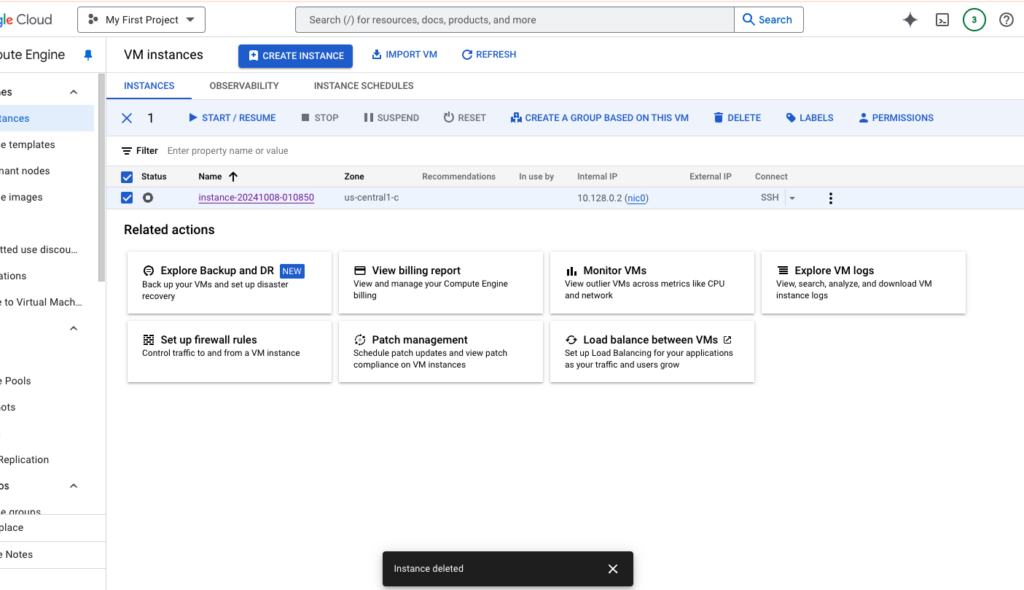Viewport: 1024px width, 590px height.
Task: Switch to the Instances tab
Action: [x=149, y=86]
